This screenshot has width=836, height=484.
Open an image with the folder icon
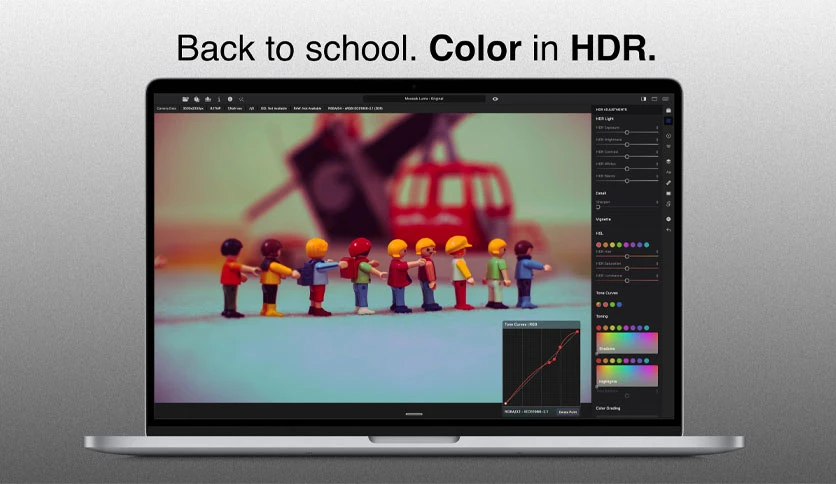pos(186,99)
